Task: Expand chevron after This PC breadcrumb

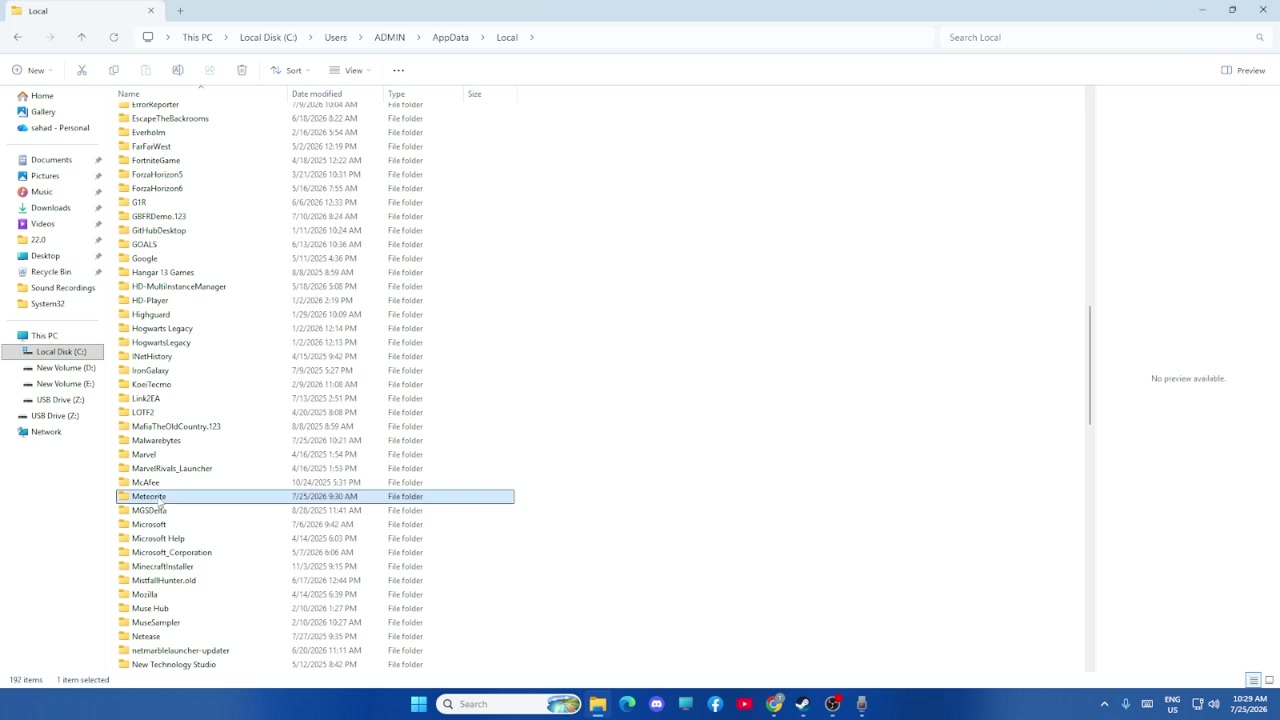Action: tap(226, 37)
